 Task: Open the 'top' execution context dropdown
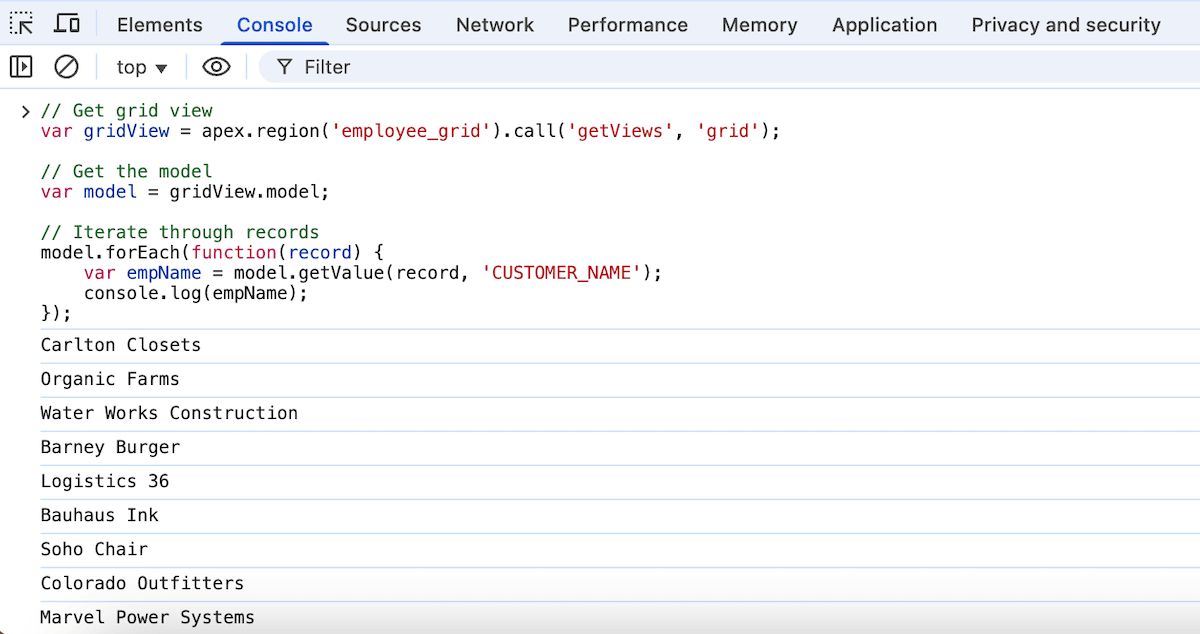pos(140,66)
